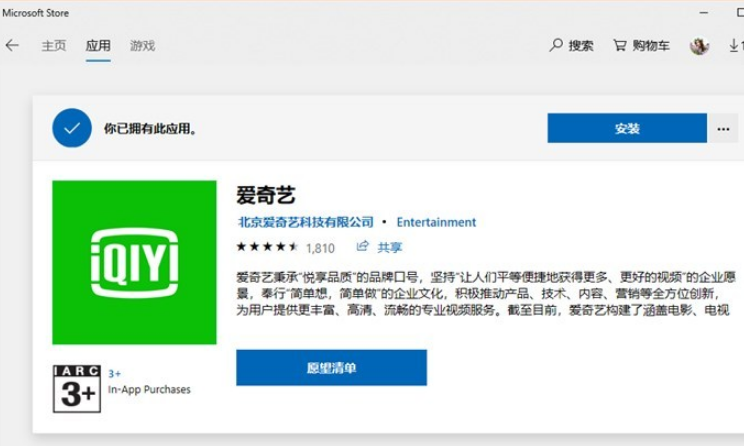Screen dimensions: 744x446
Task: Click the 爱奇艺 app title
Action: coord(266,195)
